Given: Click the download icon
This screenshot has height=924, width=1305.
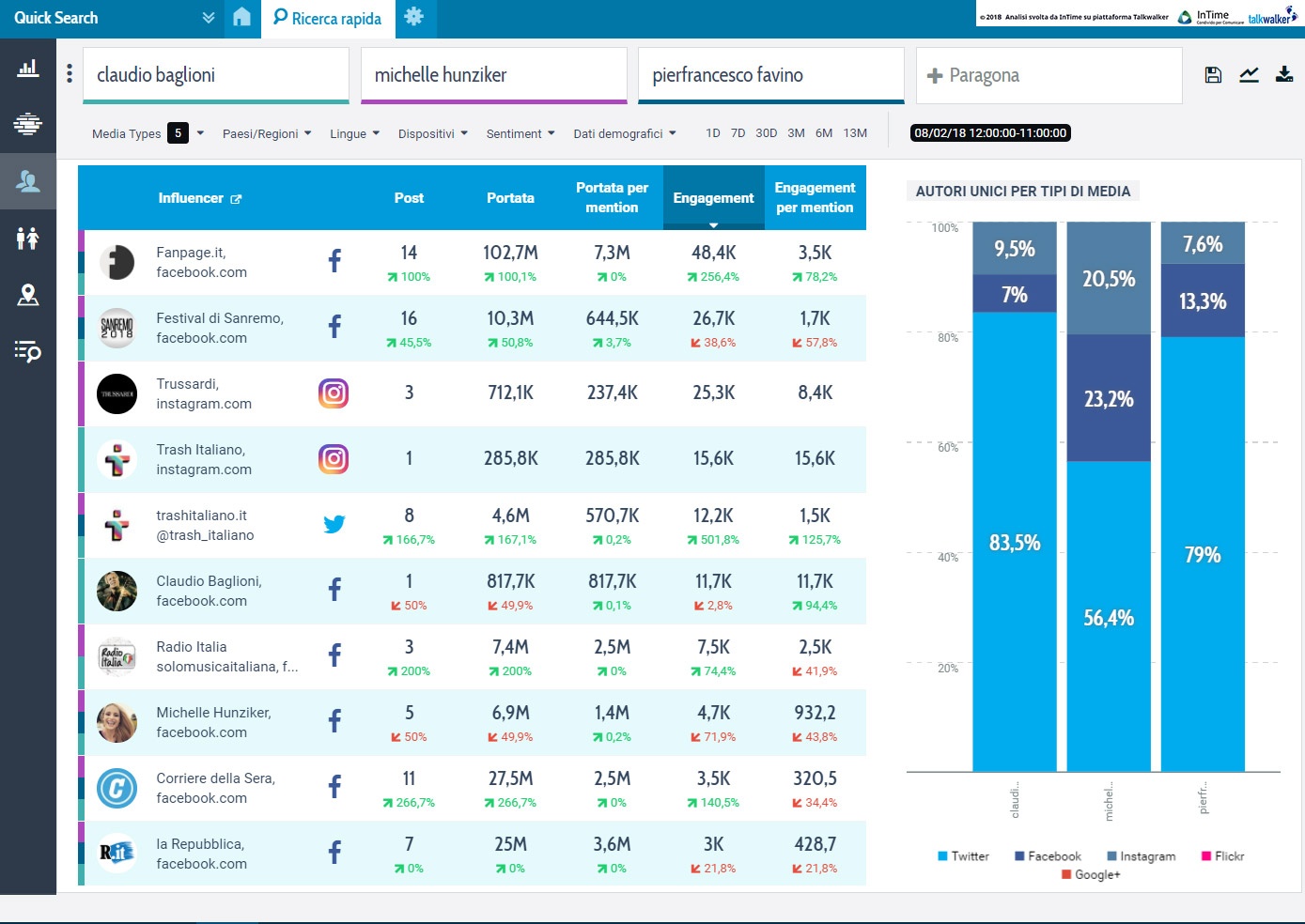Looking at the screenshot, I should pyautogui.click(x=1284, y=75).
